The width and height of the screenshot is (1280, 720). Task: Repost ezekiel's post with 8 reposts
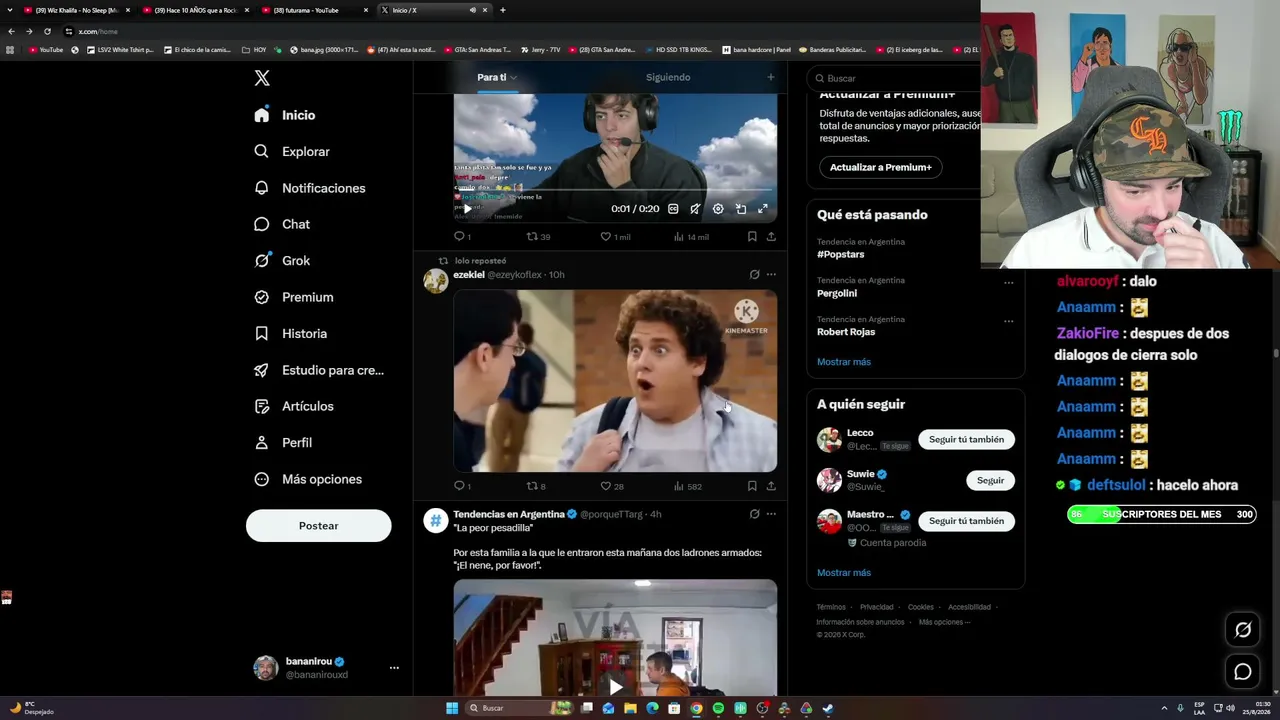(536, 486)
